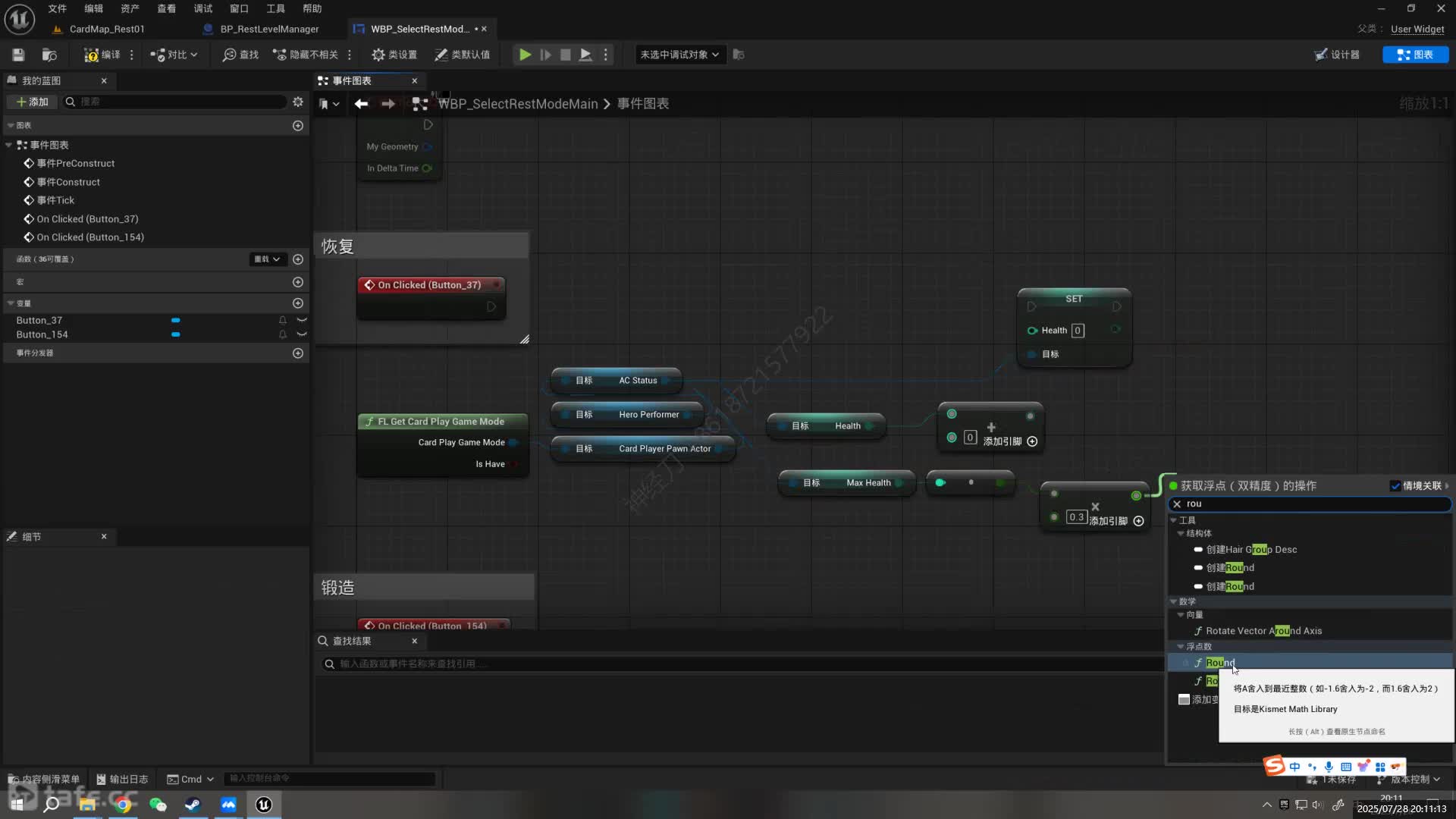
Task: Toggle Button_154 variable visibility eye
Action: click(302, 334)
